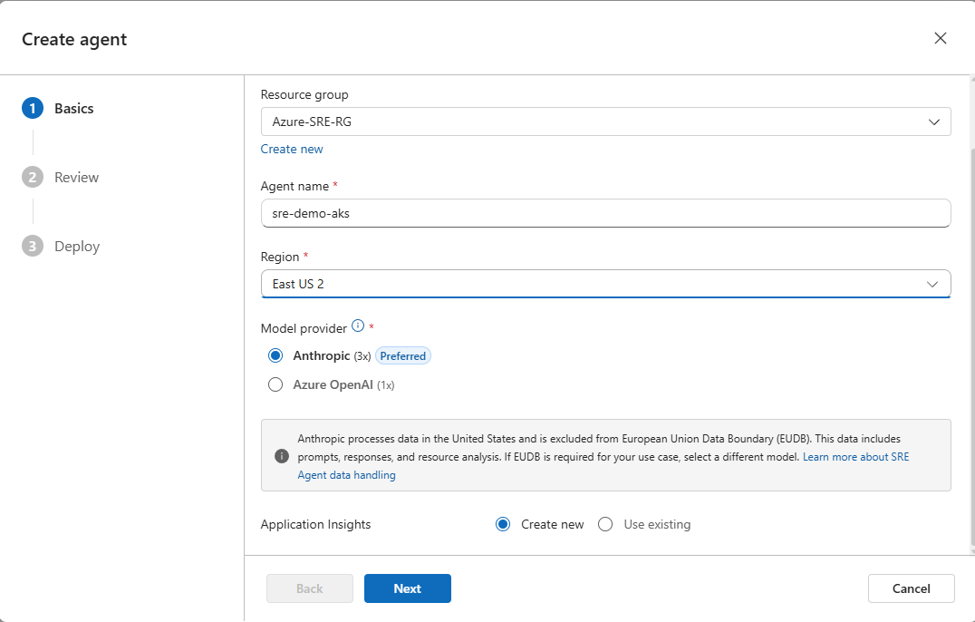The height and width of the screenshot is (622, 975).
Task: Choose Create new for Application Insights
Action: 503,524
